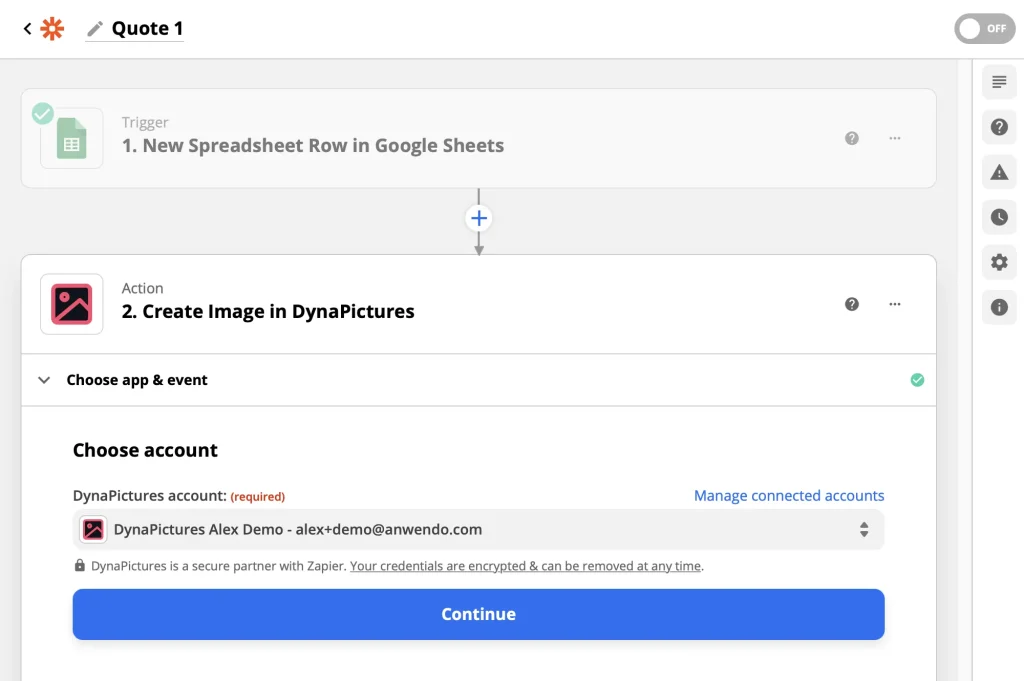The image size is (1024, 681).
Task: Open more options for trigger step
Action: pyautogui.click(x=895, y=138)
